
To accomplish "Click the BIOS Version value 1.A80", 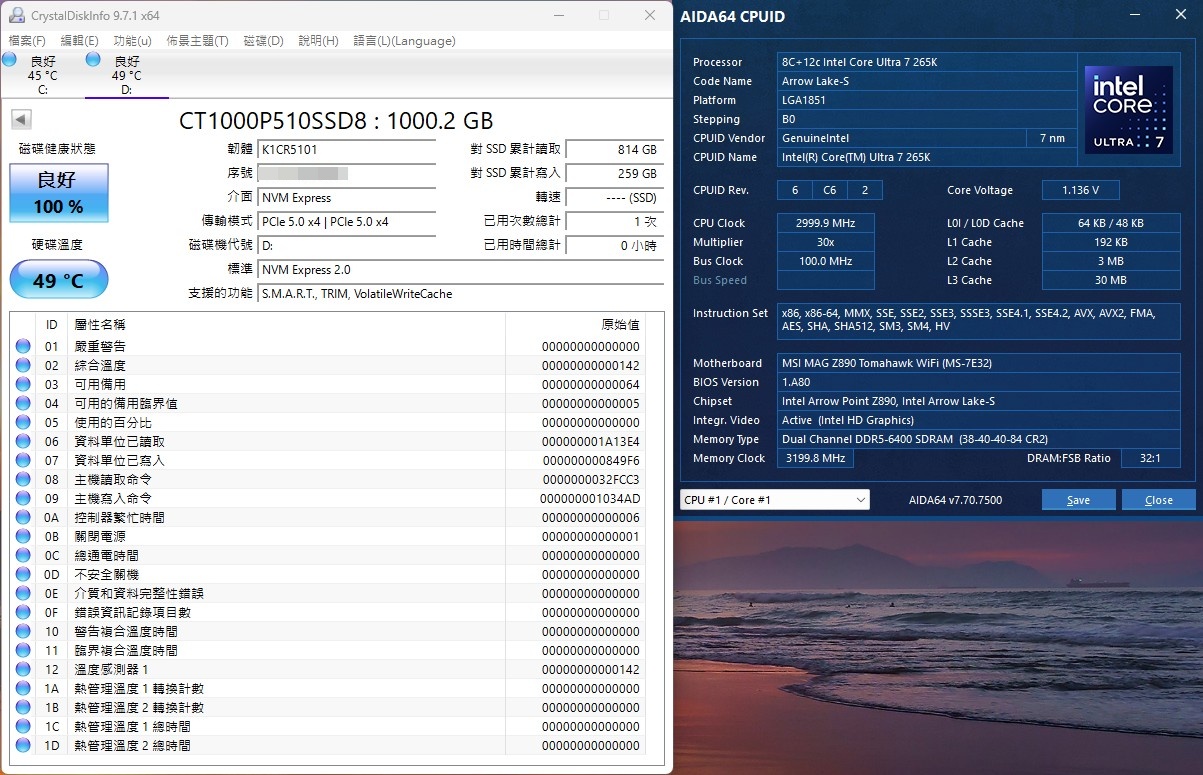I will point(979,382).
